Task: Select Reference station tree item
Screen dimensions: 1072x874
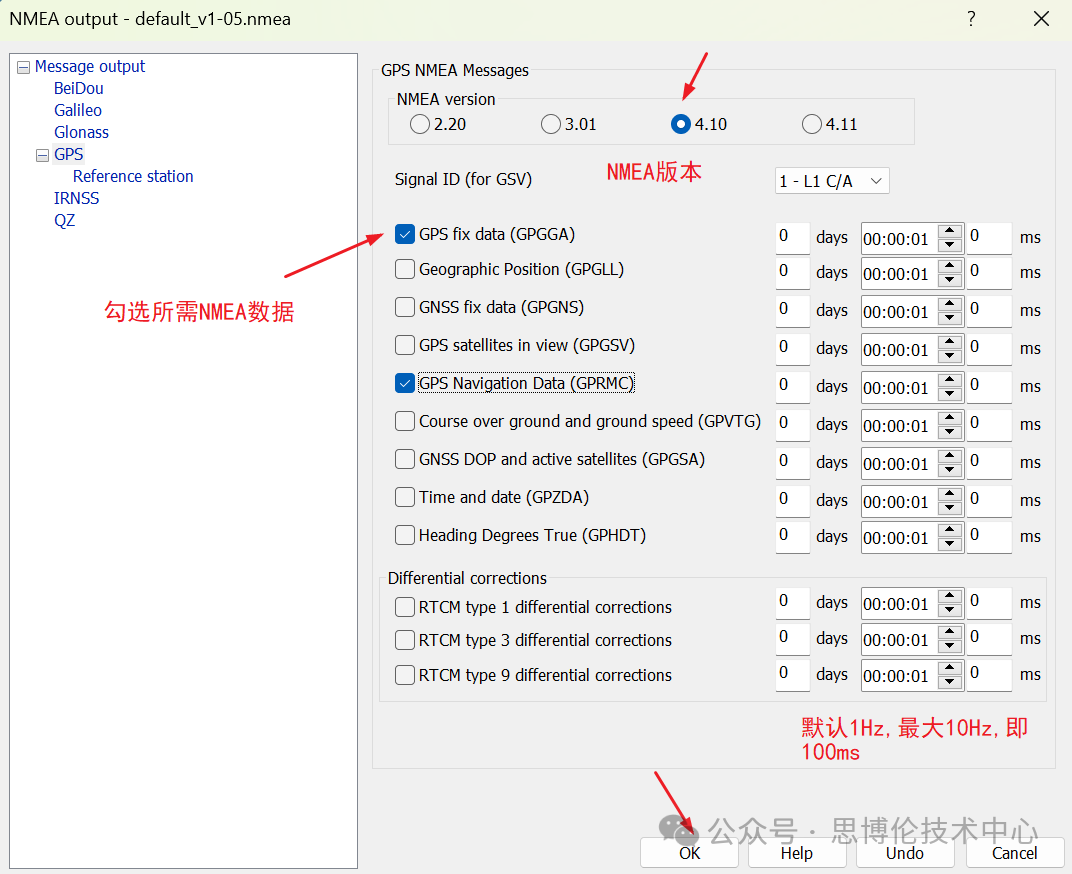Action: pyautogui.click(x=133, y=176)
